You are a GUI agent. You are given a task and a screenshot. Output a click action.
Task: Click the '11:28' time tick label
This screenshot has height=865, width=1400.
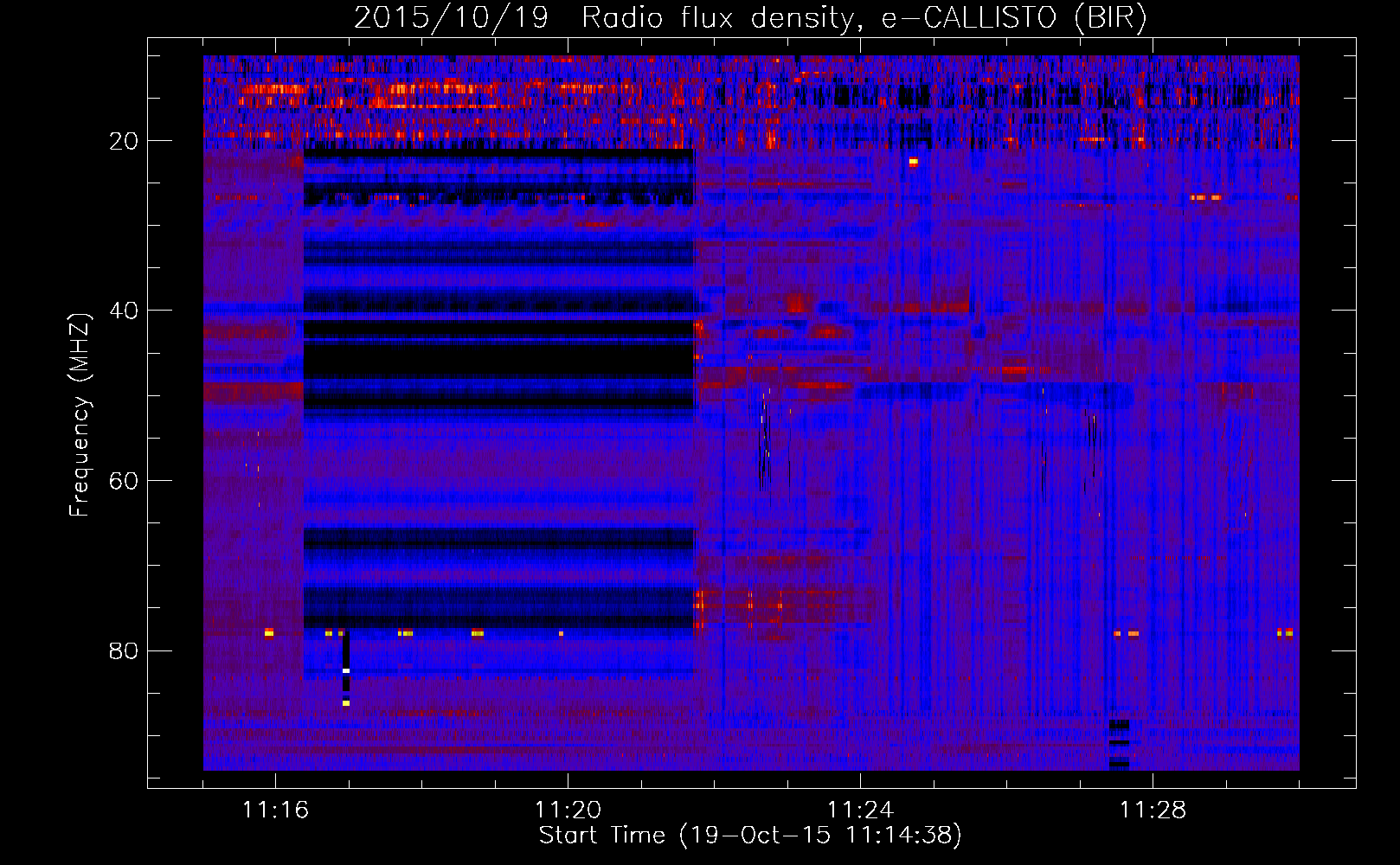[x=1153, y=810]
